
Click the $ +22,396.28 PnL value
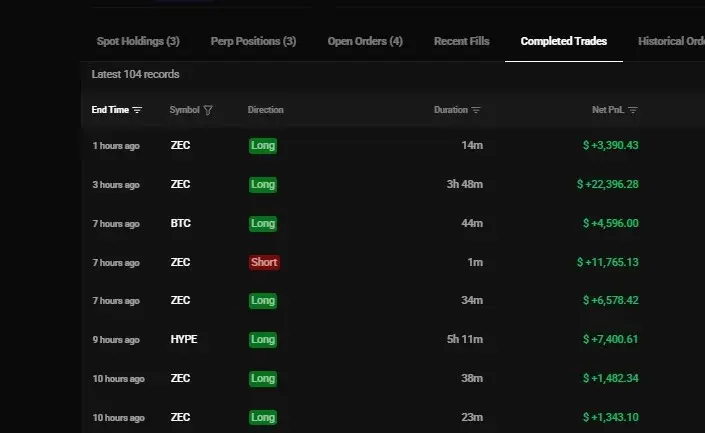pos(607,184)
